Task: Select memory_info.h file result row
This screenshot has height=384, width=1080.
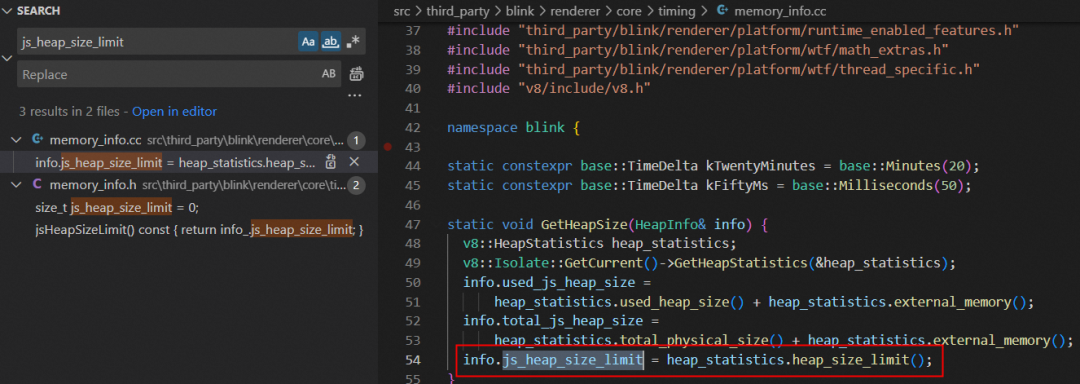Action: click(x=189, y=184)
